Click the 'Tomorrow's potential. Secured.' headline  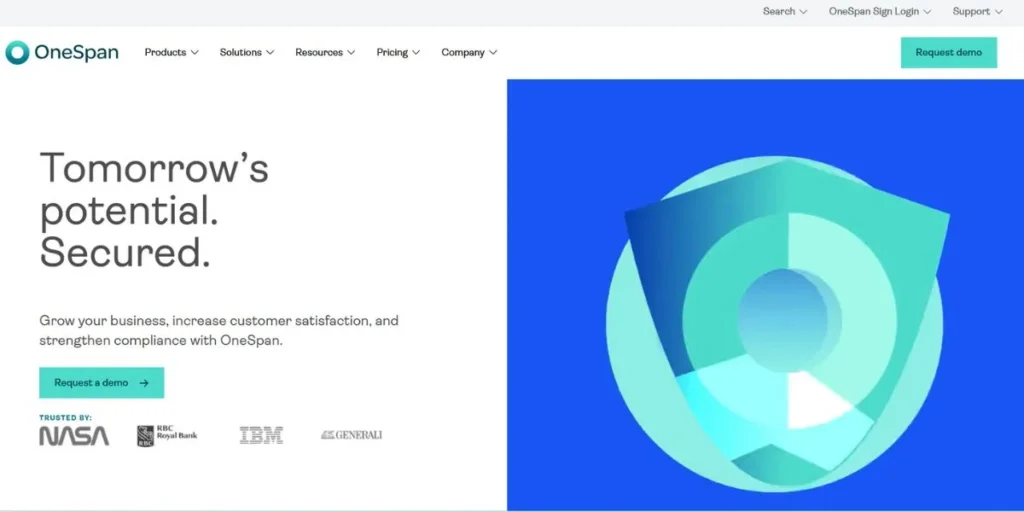[154, 210]
